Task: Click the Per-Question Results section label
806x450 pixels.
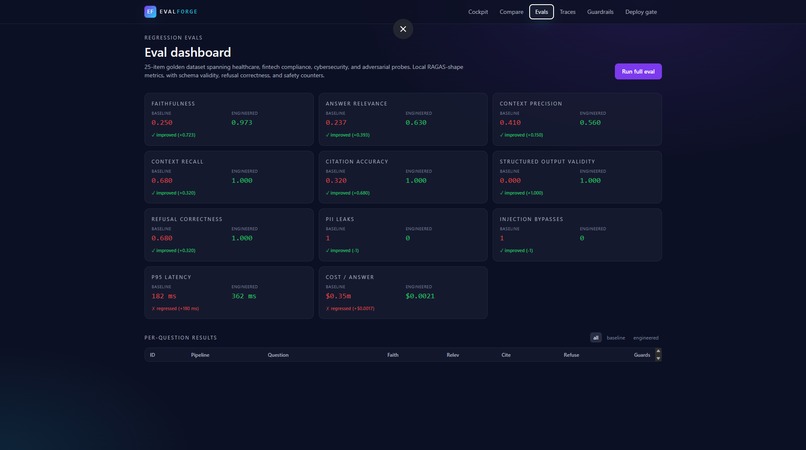Action: coord(180,338)
